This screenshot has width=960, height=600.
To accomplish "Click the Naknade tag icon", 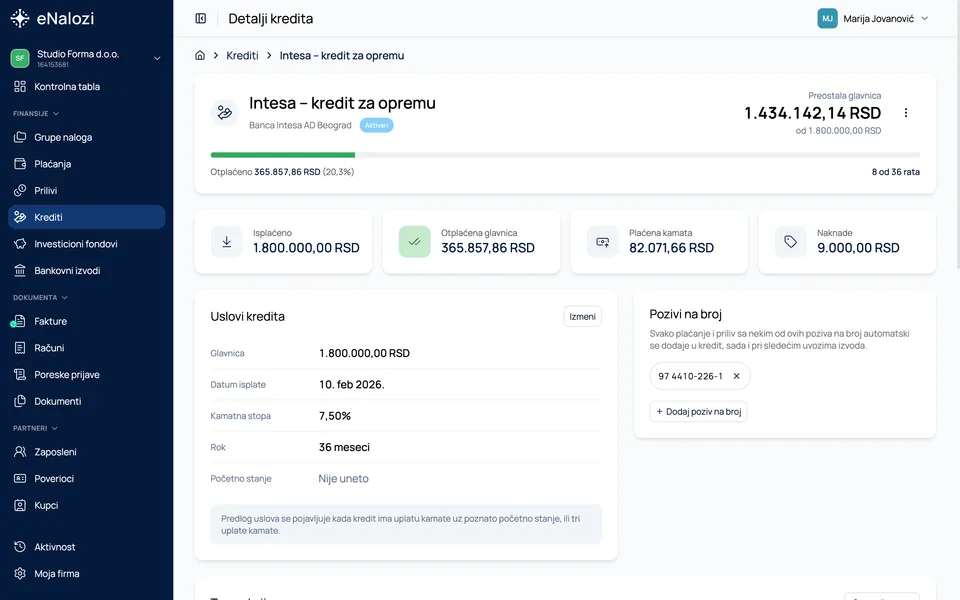I will 790,242.
